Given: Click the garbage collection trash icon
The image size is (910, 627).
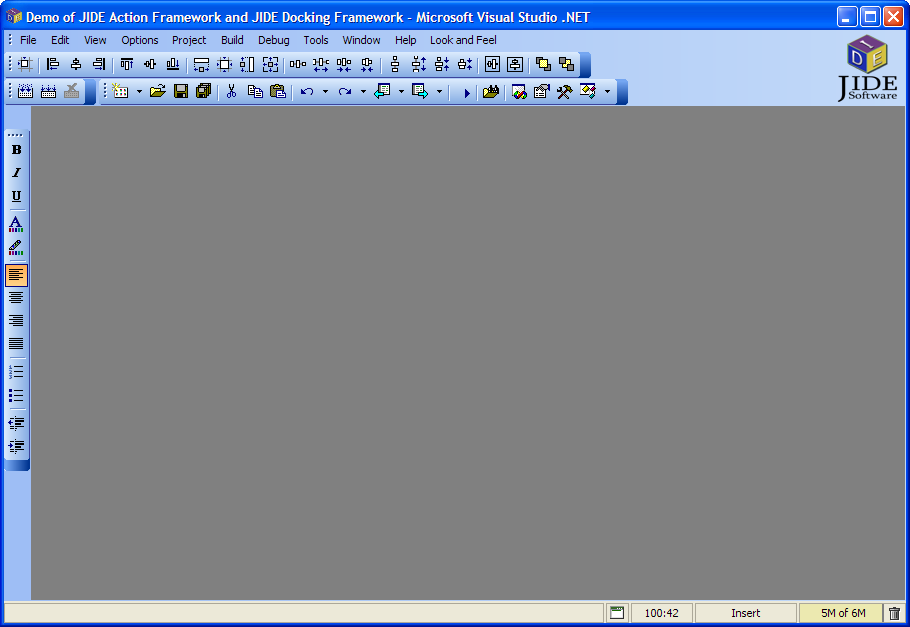Looking at the screenshot, I should (894, 613).
